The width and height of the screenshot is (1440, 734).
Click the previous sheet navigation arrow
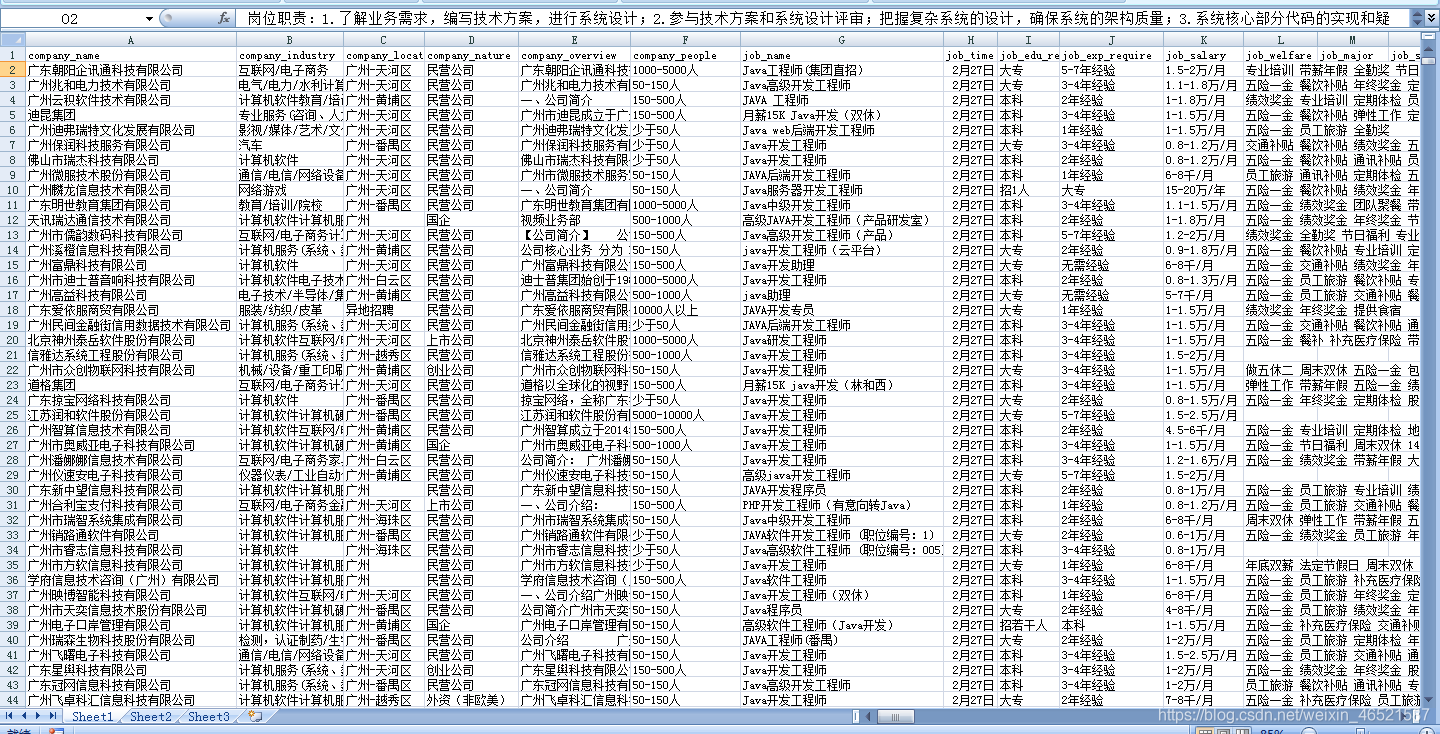pos(24,716)
